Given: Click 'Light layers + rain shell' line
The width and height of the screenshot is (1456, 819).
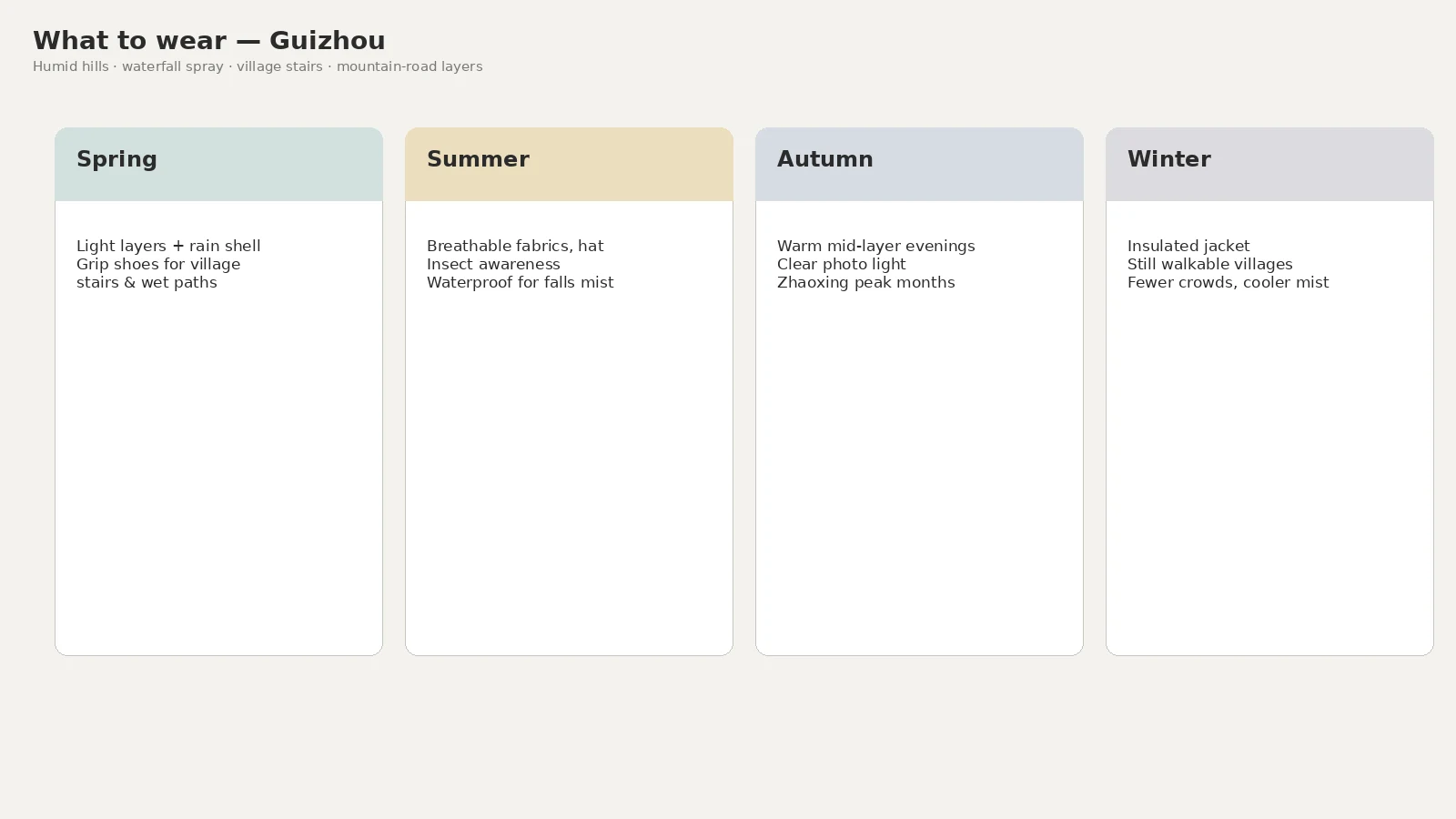Looking at the screenshot, I should coord(168,246).
